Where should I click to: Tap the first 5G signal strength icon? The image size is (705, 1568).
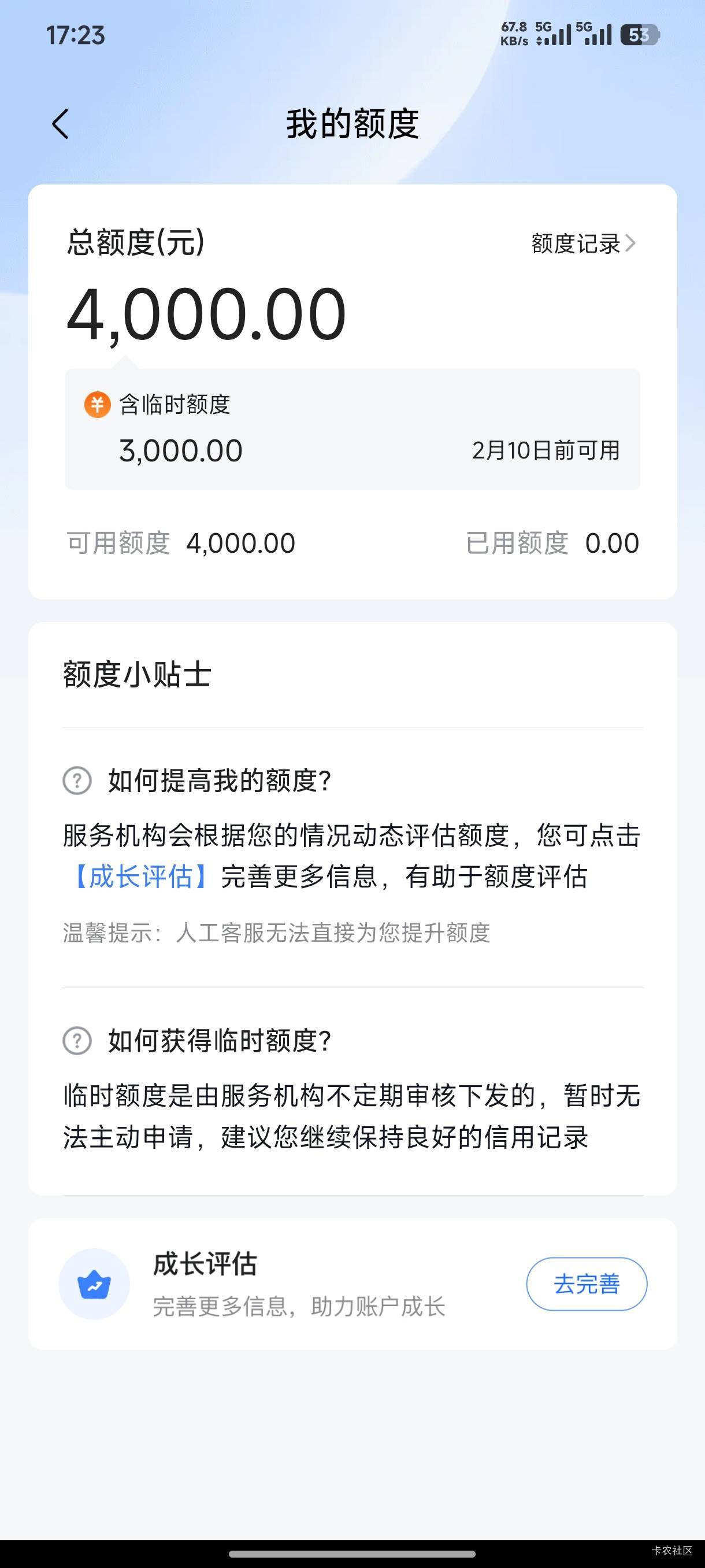(x=554, y=34)
